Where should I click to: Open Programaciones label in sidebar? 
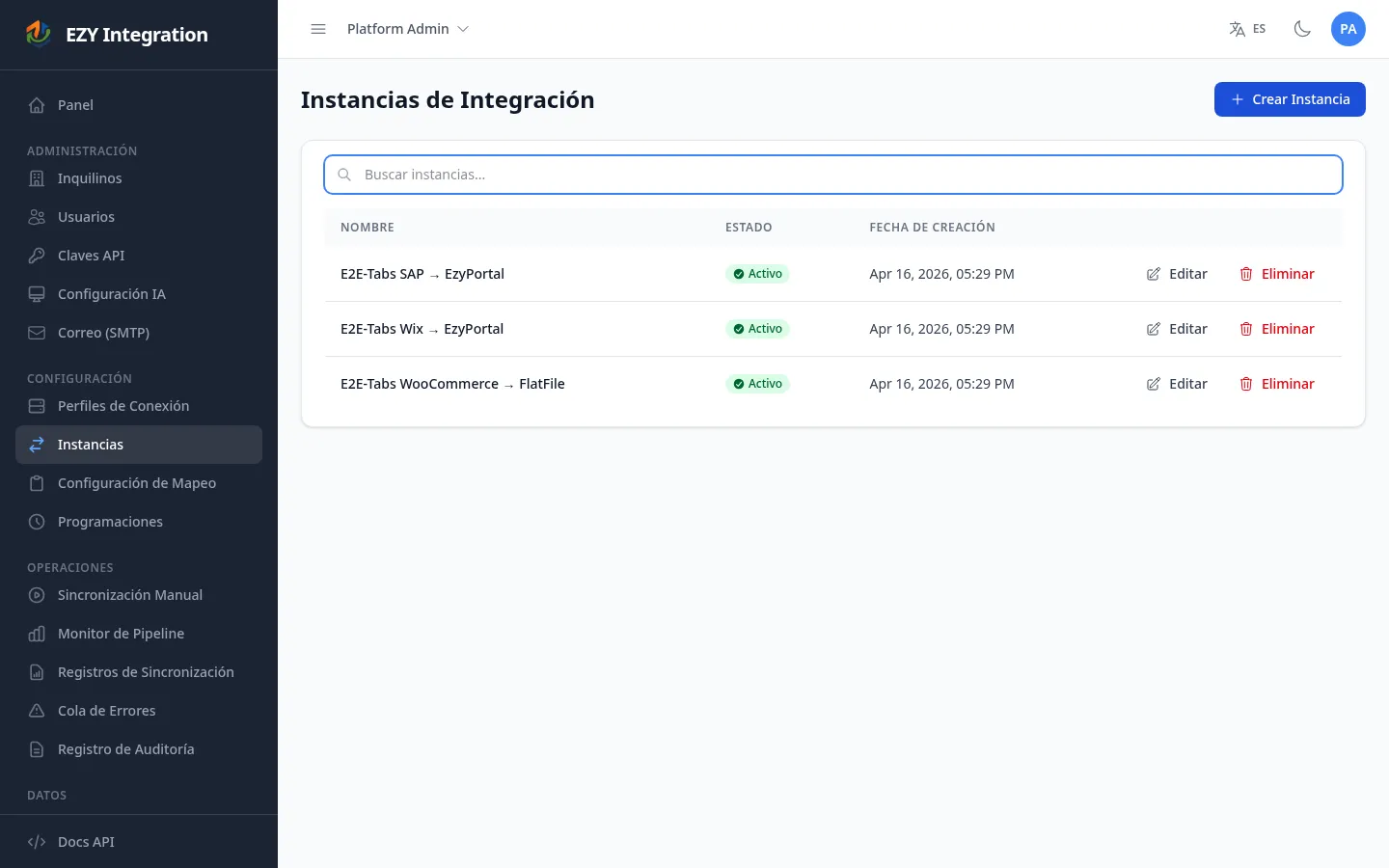(110, 522)
